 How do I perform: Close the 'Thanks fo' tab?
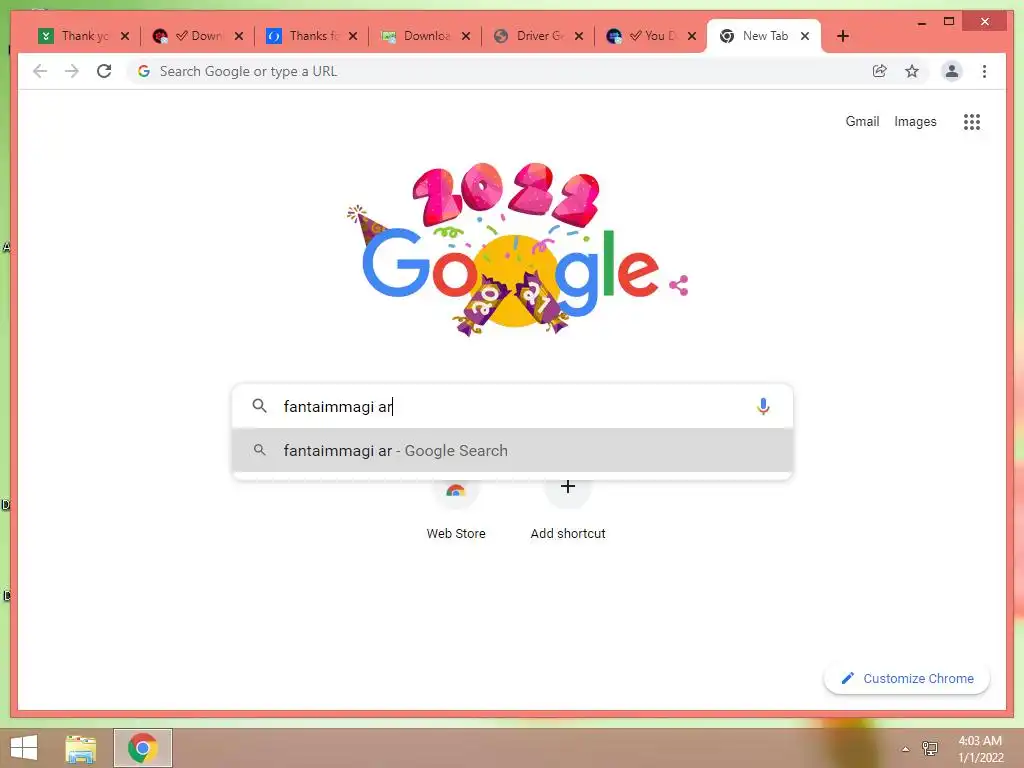coord(353,36)
